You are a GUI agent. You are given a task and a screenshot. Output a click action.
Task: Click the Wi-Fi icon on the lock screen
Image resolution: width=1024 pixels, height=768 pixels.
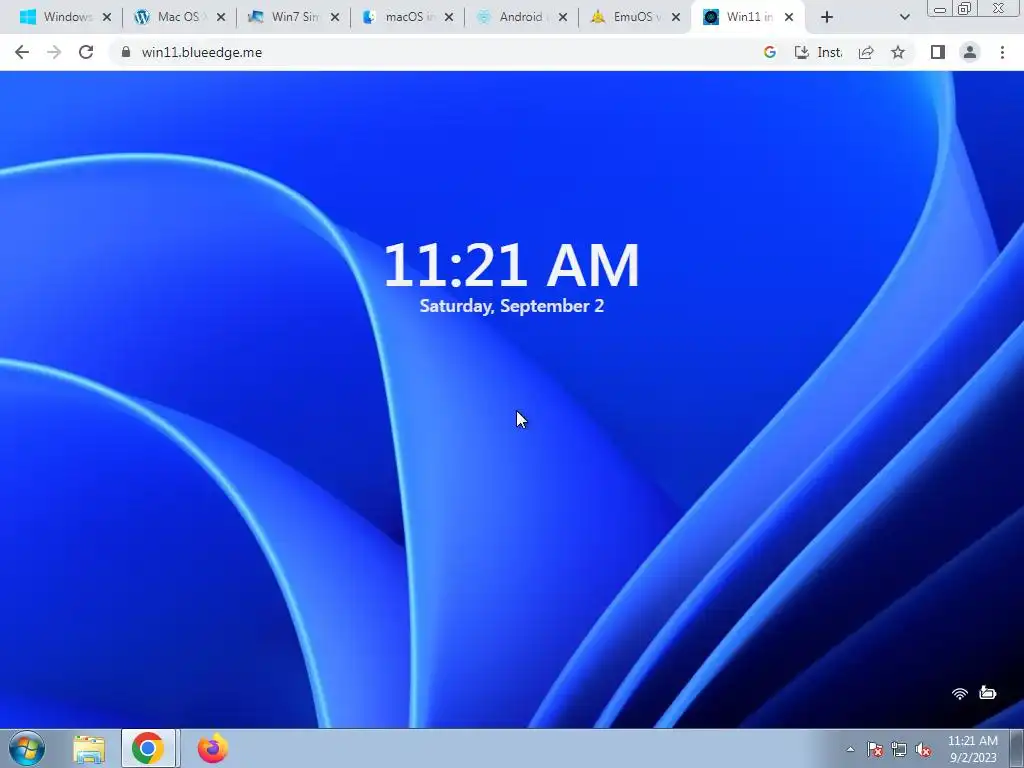point(959,694)
